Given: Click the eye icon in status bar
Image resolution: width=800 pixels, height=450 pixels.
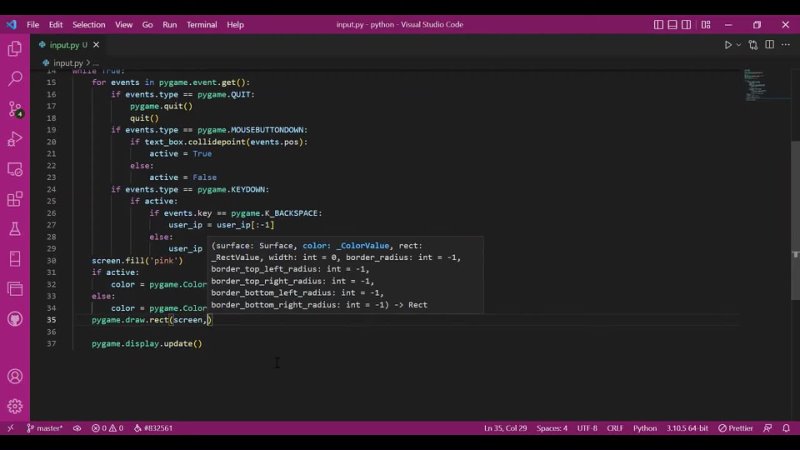Looking at the screenshot, I should pos(77,428).
